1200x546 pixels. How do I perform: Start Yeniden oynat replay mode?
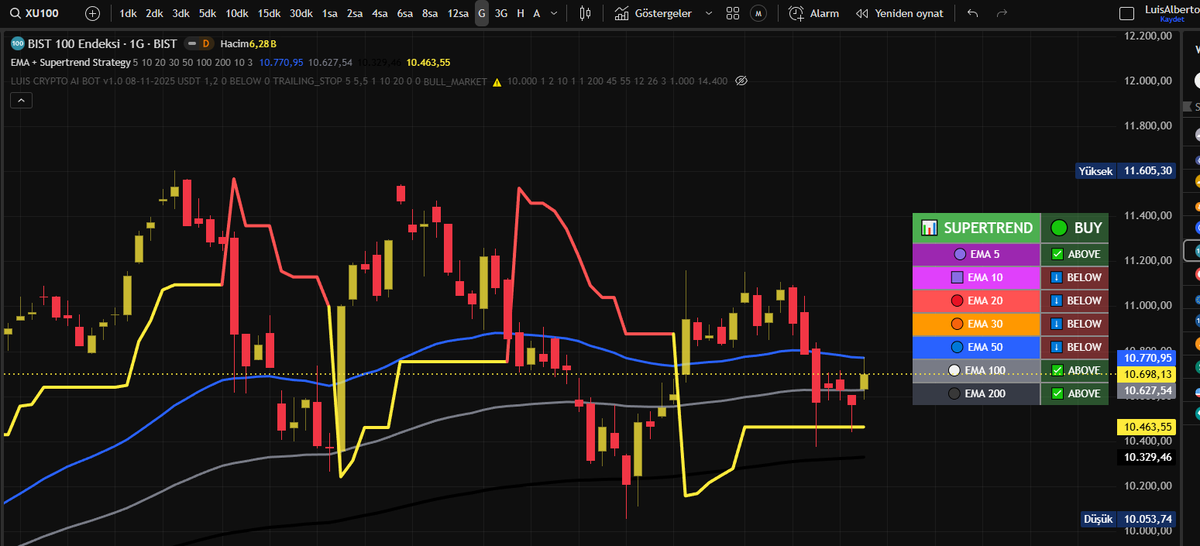[900, 14]
